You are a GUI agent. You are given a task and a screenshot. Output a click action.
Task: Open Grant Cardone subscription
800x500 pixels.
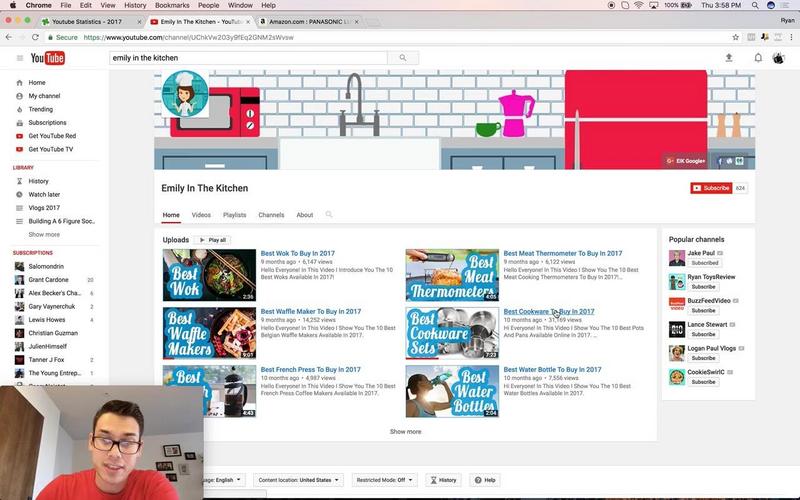(x=48, y=280)
